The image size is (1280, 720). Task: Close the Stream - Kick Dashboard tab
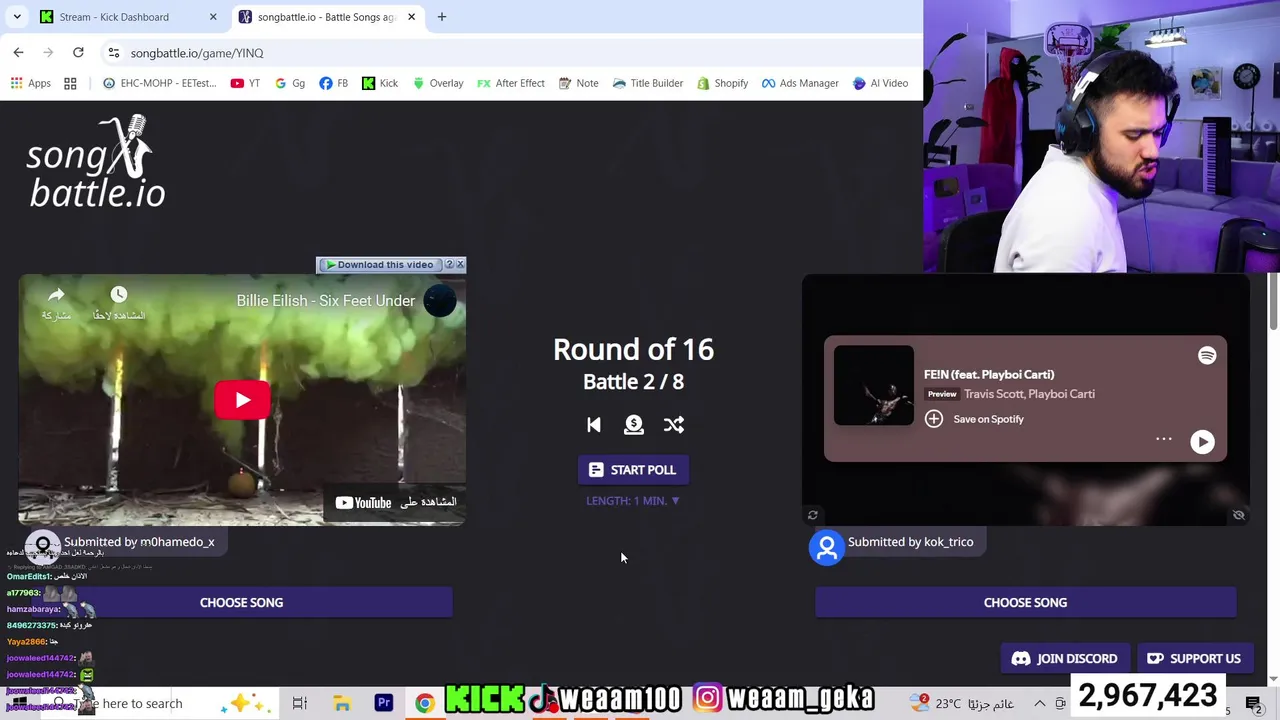pos(213,17)
